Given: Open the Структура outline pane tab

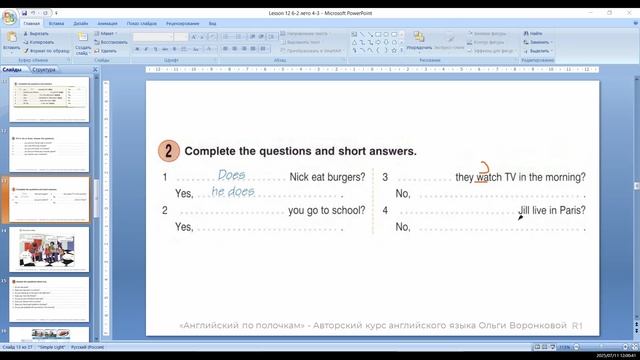Looking at the screenshot, I should 44,70.
